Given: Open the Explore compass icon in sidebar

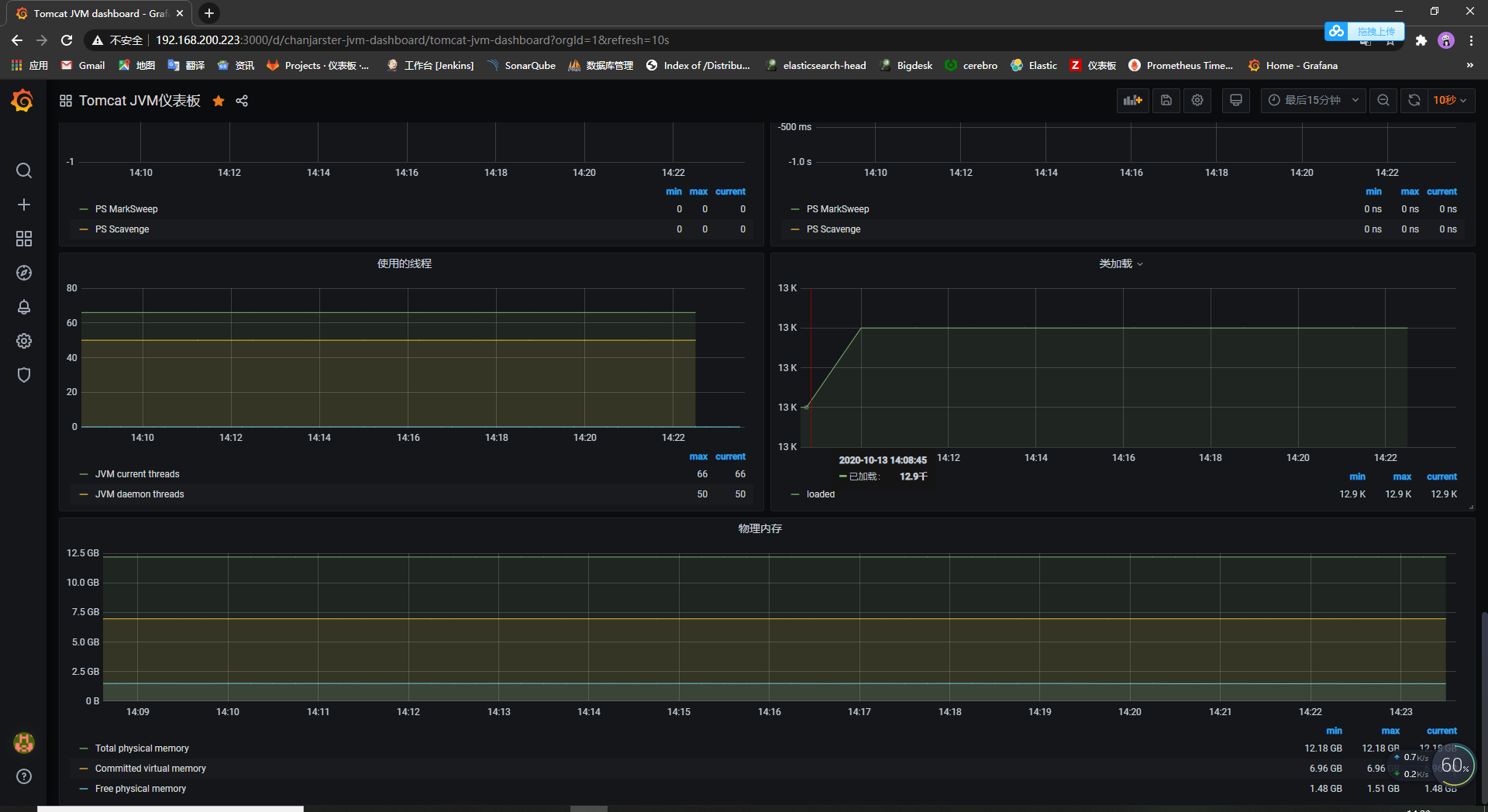Looking at the screenshot, I should pyautogui.click(x=24, y=273).
